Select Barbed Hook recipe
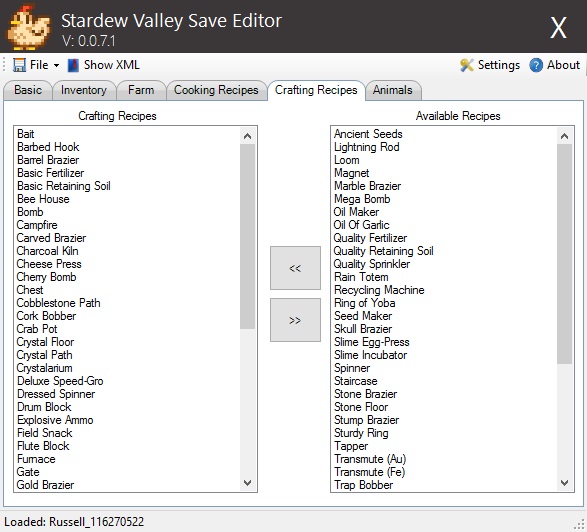 (48, 147)
